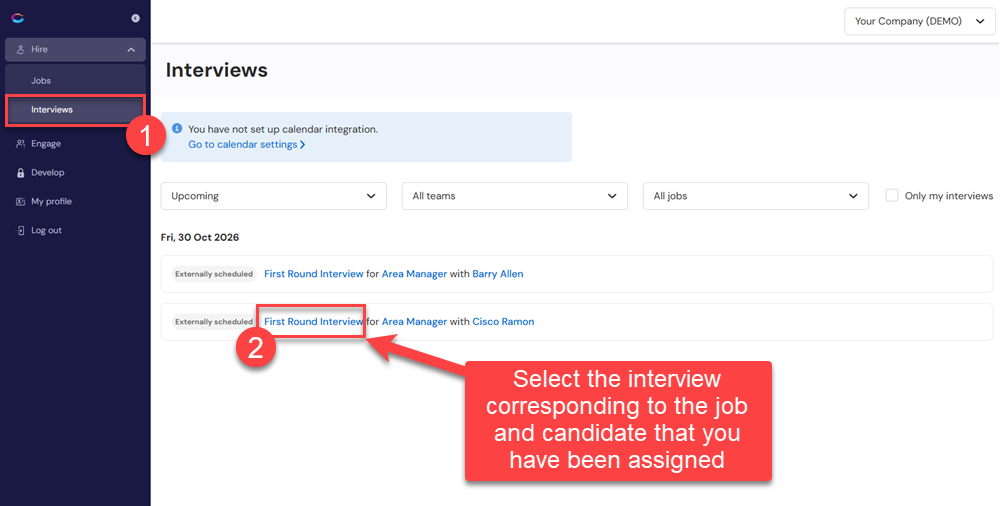1000x506 pixels.
Task: Open candidate Cisco Ramon
Action: (503, 322)
